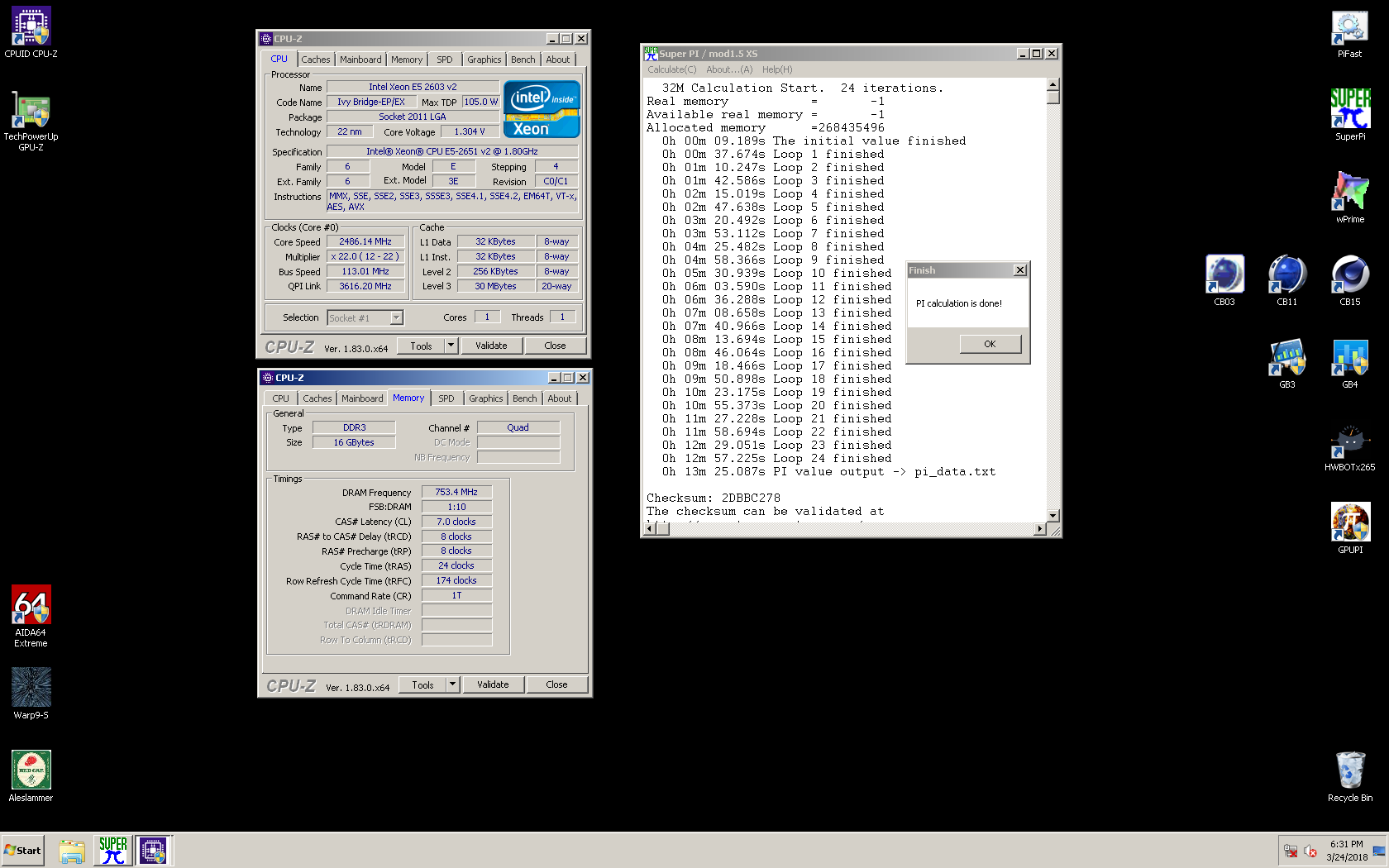
Task: Open Calculate(C) menu in Super PI
Action: click(671, 69)
